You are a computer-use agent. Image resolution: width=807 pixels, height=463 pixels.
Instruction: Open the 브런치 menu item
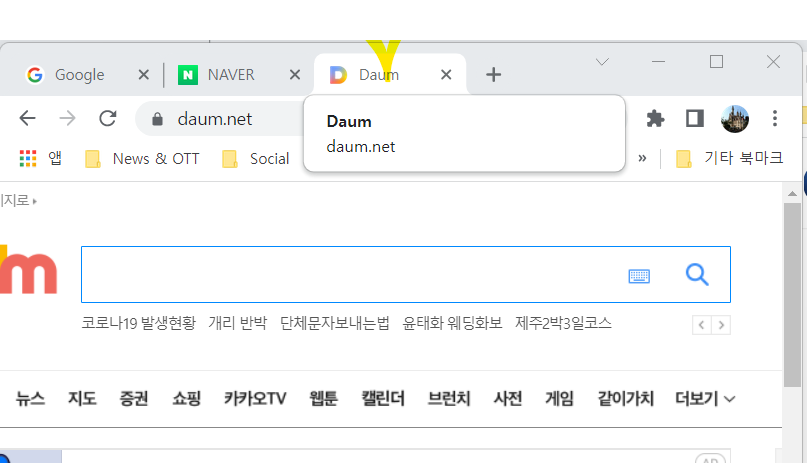(x=449, y=399)
